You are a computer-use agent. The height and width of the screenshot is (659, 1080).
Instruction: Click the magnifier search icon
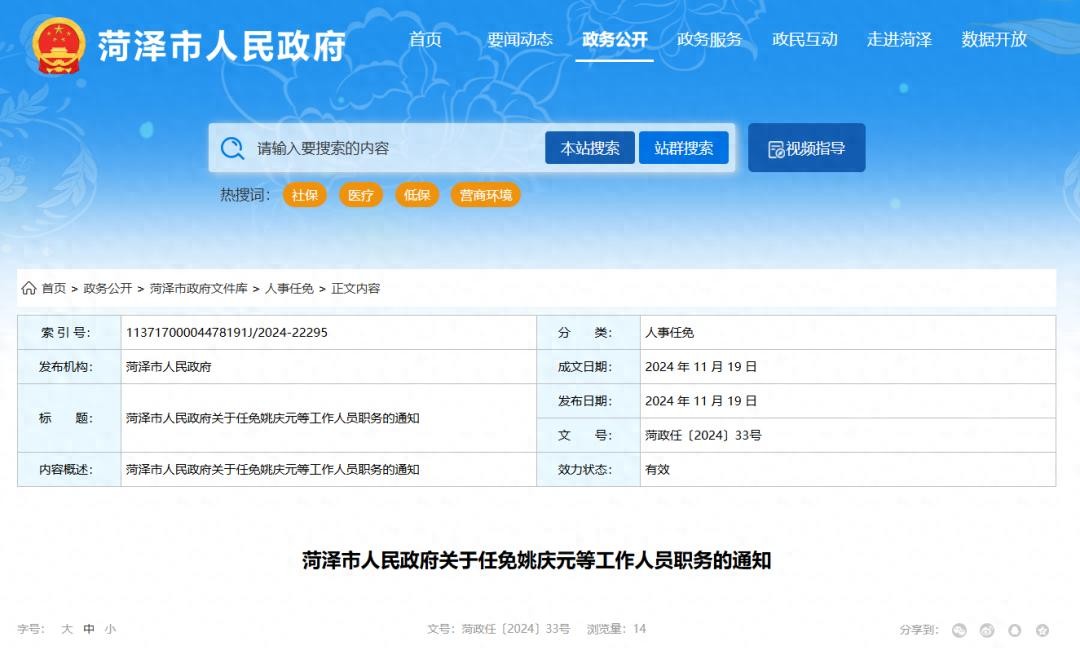tap(233, 148)
